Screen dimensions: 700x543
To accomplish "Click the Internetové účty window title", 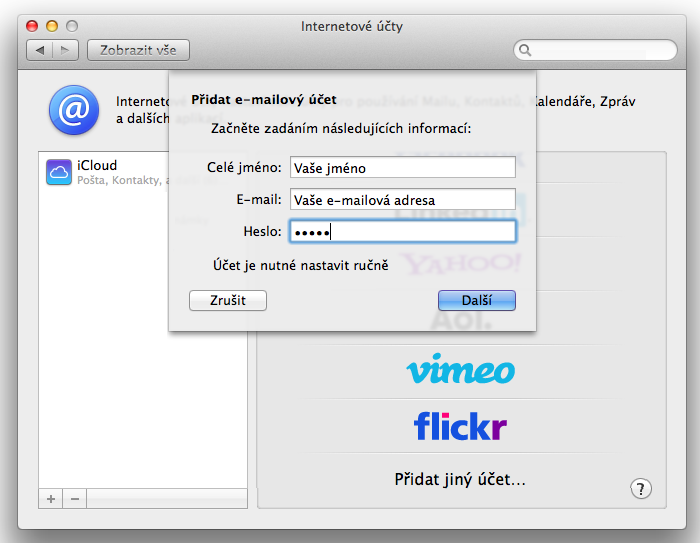I will pos(352,26).
